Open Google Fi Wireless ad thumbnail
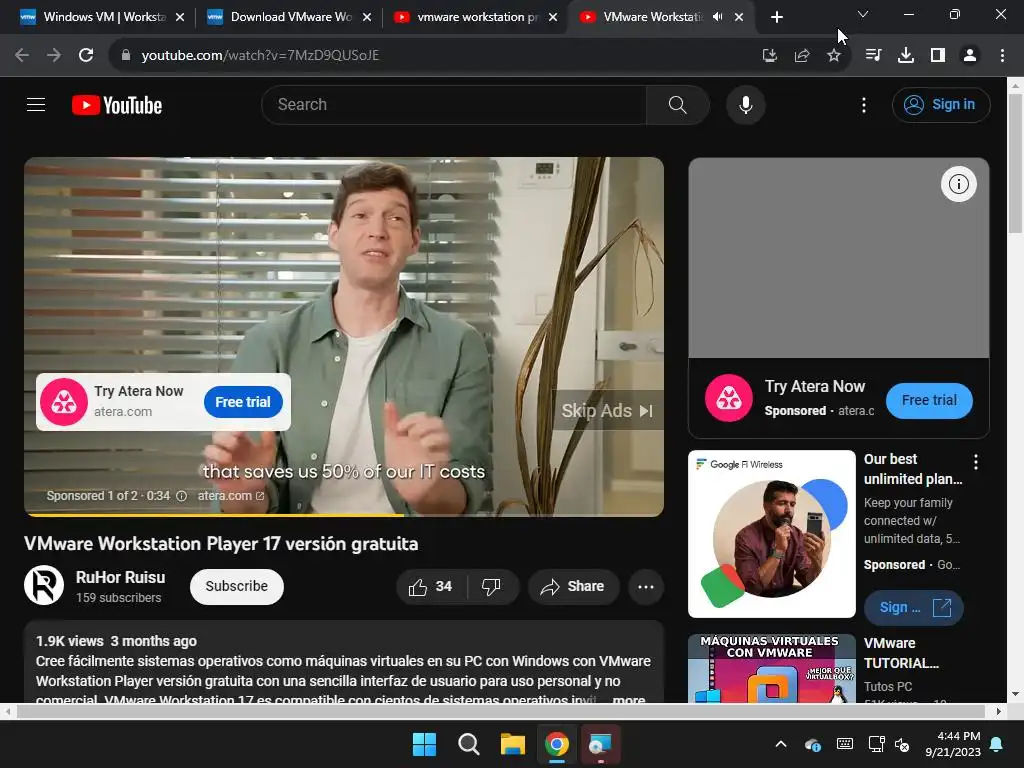This screenshot has width=1024, height=768. (x=771, y=534)
